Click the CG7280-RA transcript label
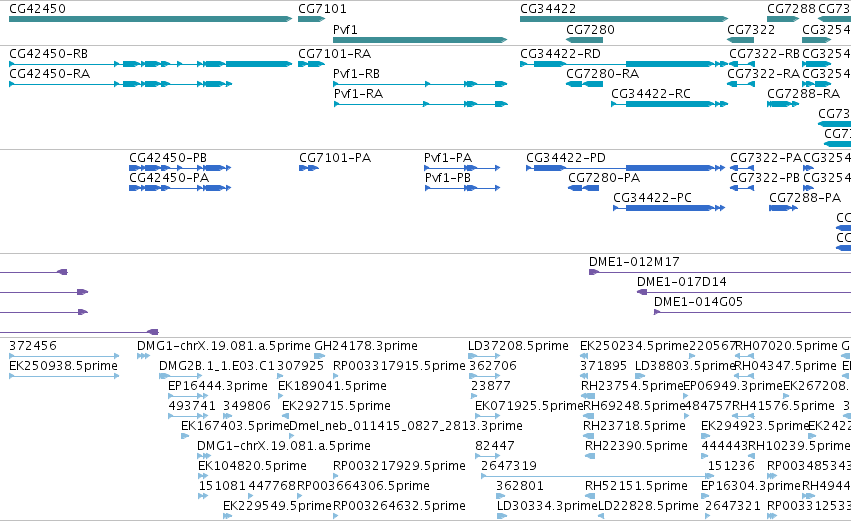This screenshot has height=521, width=851. pos(602,74)
